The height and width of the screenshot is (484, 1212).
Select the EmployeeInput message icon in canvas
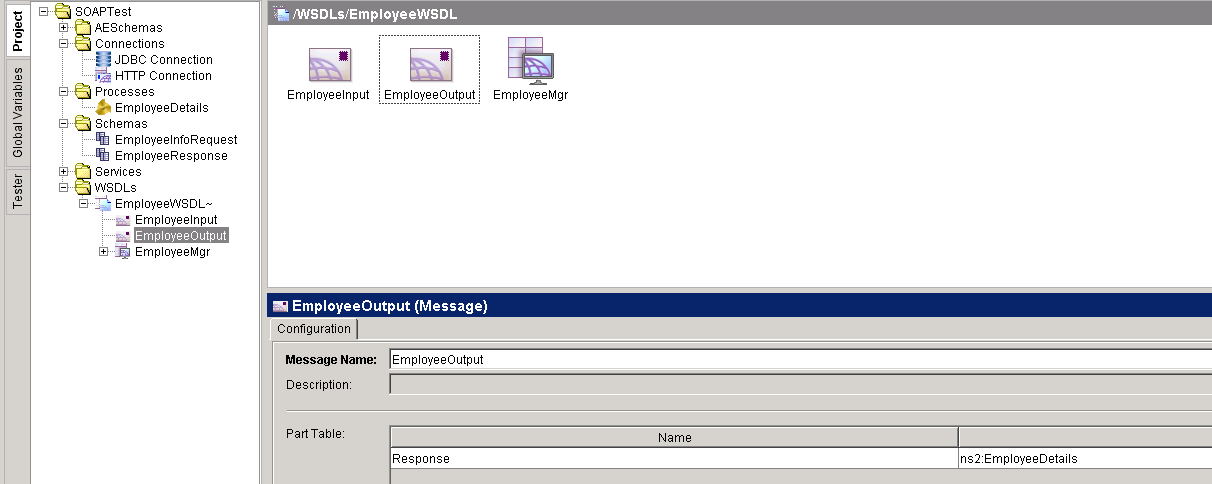coord(329,65)
